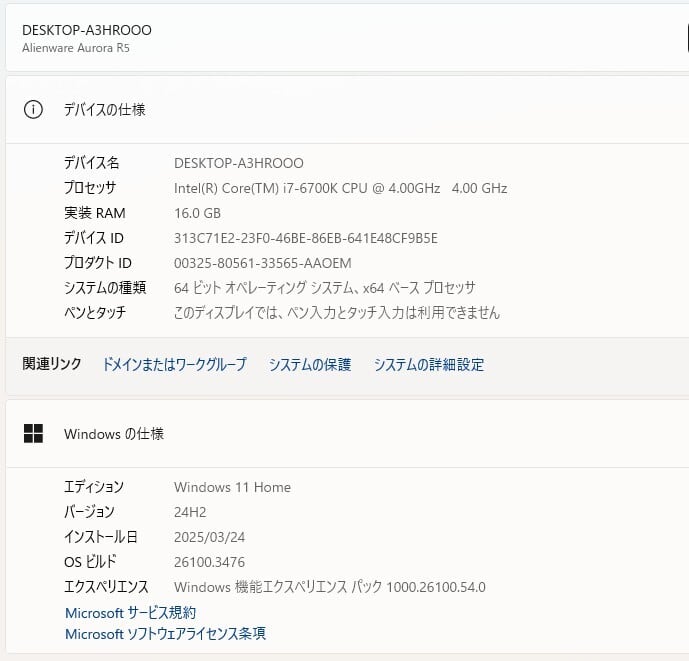The height and width of the screenshot is (661, 689).
Task: Click the 16.0 GB RAM value
Action: [x=197, y=213]
